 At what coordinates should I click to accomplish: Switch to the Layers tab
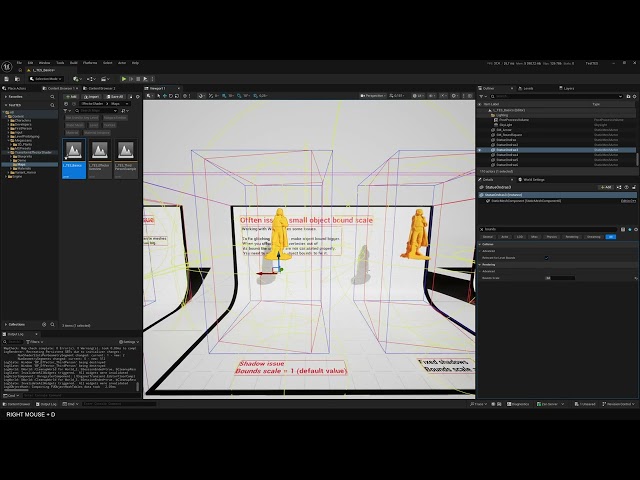click(568, 88)
